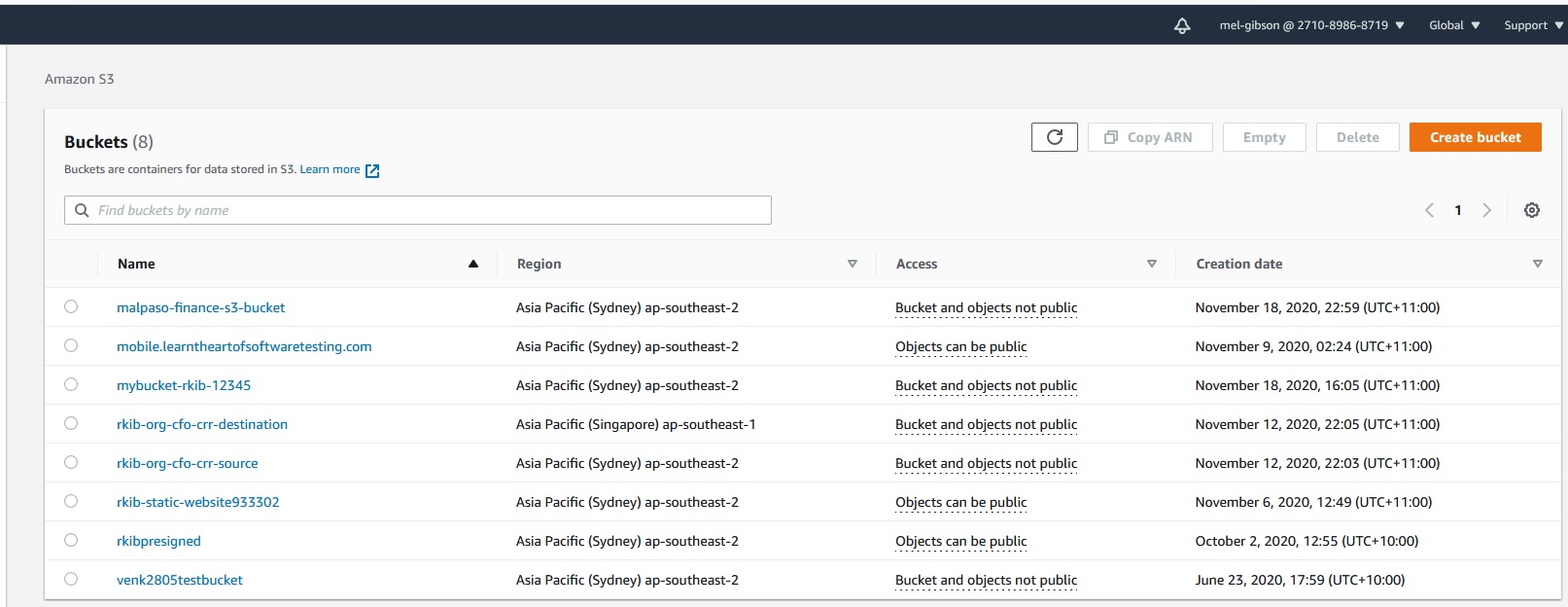Click the notifications bell icon
This screenshot has height=607, width=1568.
pyautogui.click(x=1182, y=26)
